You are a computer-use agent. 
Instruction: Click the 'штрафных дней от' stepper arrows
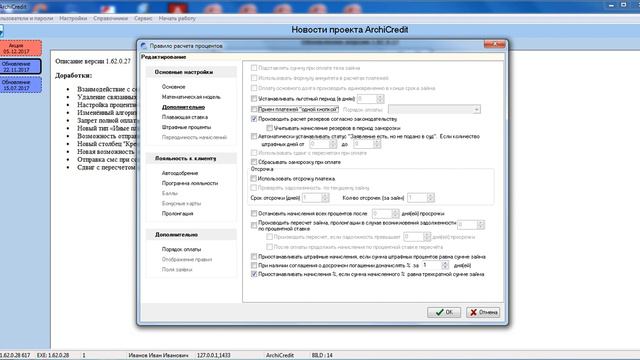(x=333, y=144)
